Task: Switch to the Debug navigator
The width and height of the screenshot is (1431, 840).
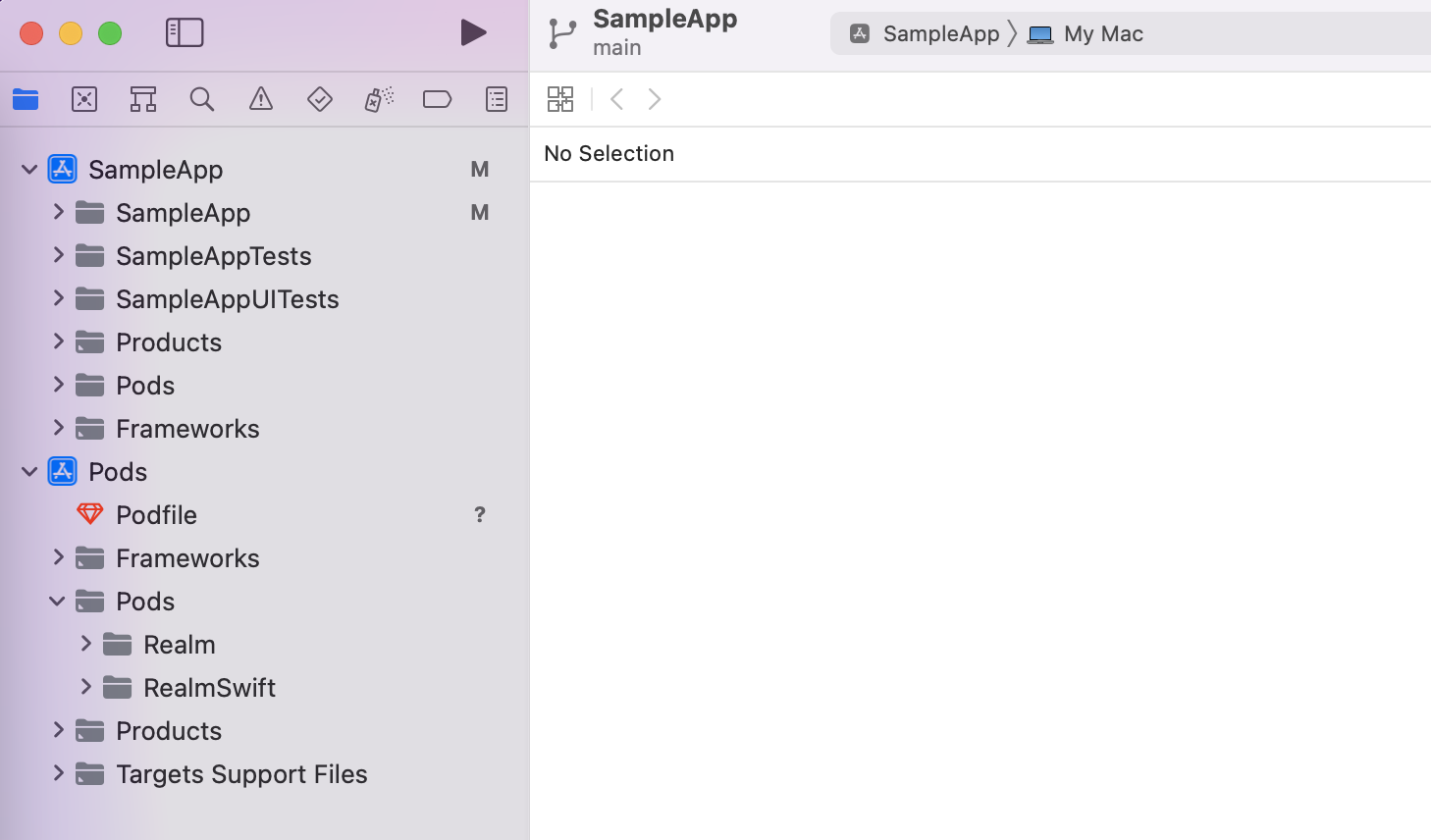Action: coord(379,99)
